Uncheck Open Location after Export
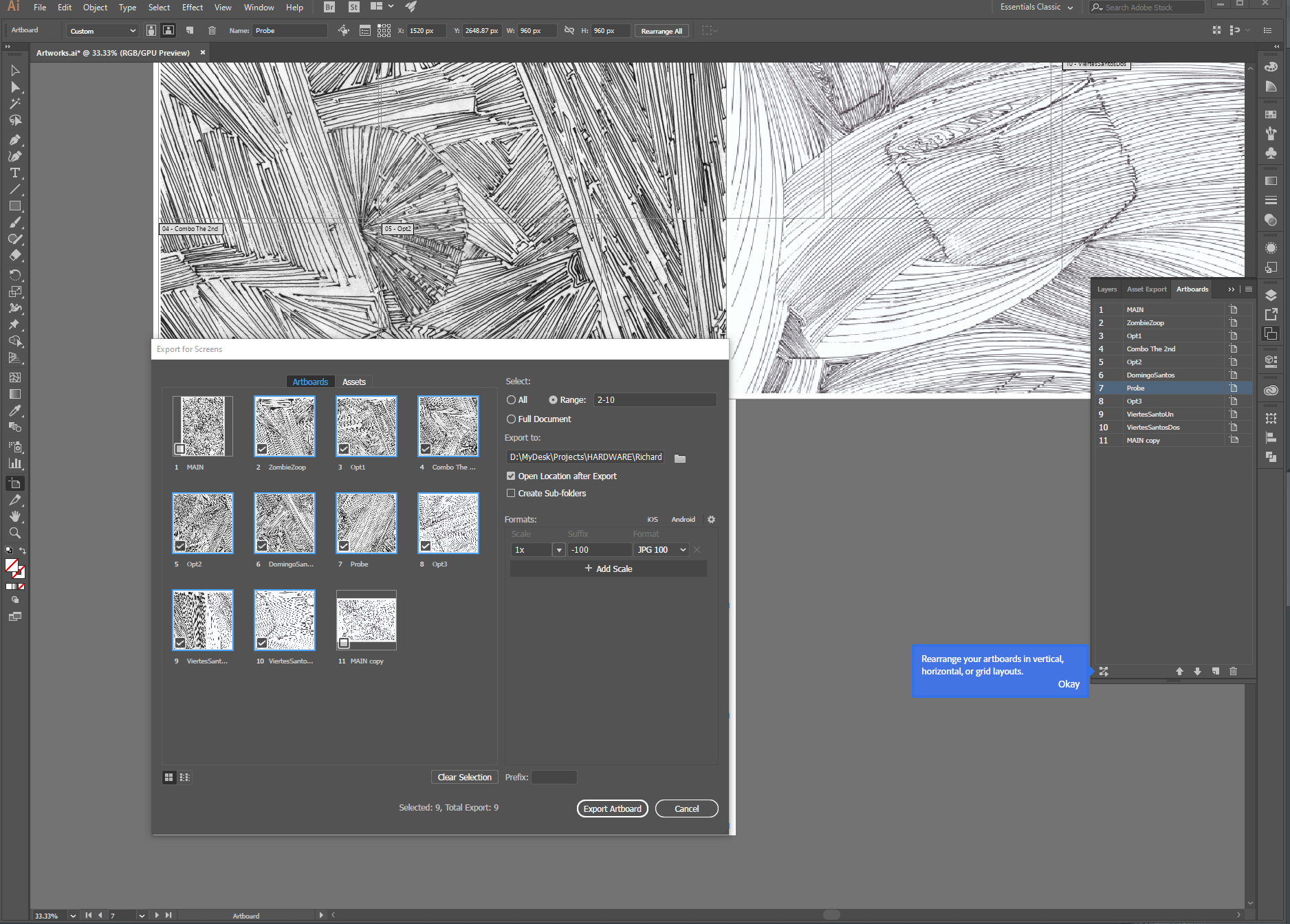The height and width of the screenshot is (924, 1290). (511, 476)
